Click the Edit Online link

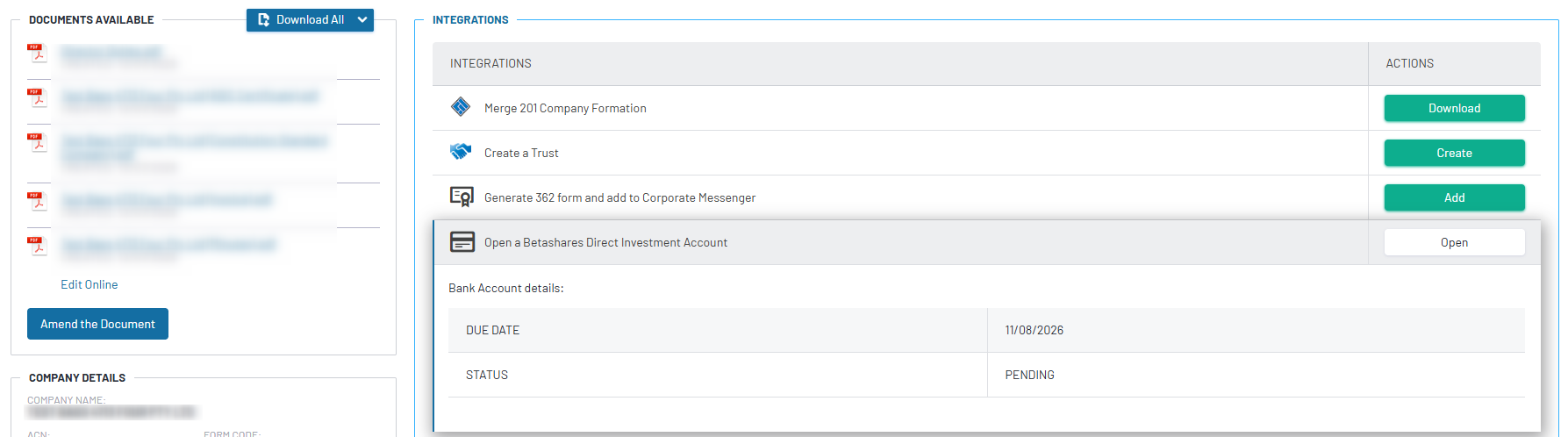pyautogui.click(x=89, y=284)
